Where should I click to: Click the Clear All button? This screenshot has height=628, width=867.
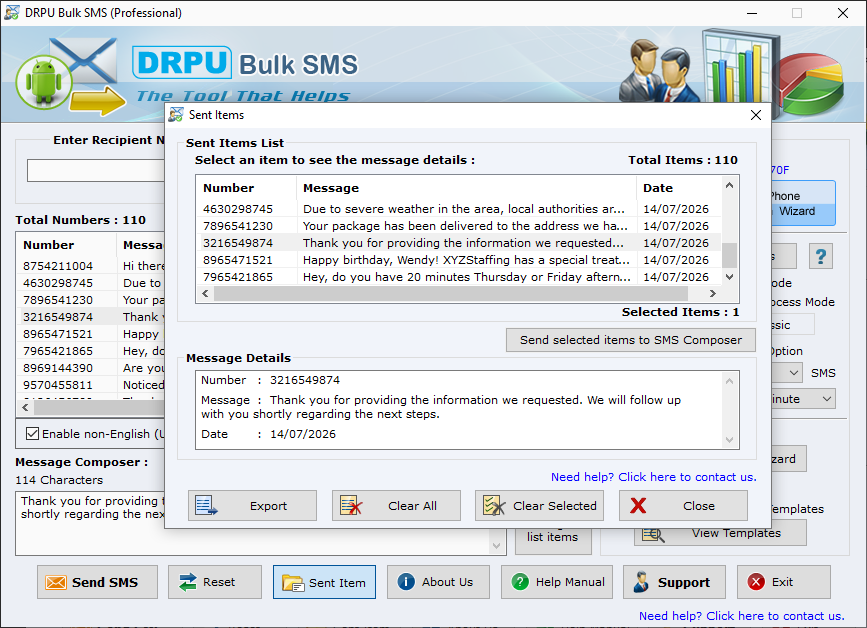[396, 506]
